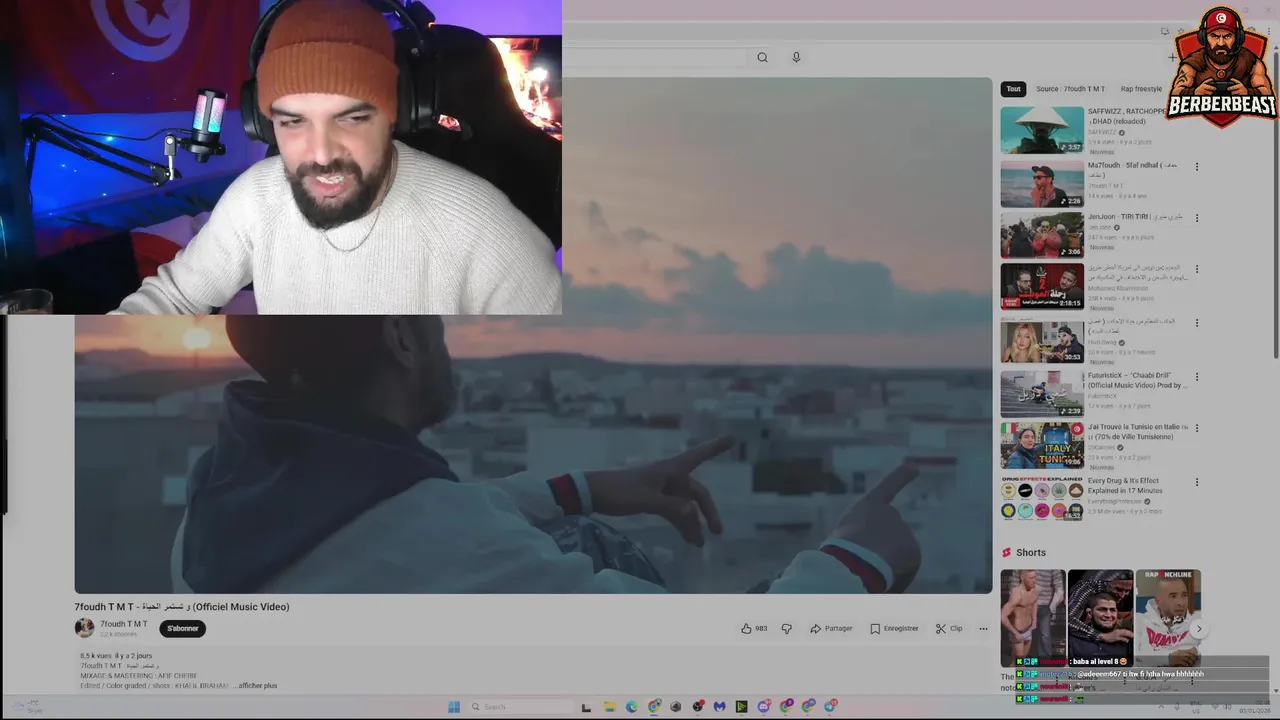Open options menu for Tunisie en Italie video
Screen dimensions: 1280x720
tap(1196, 428)
